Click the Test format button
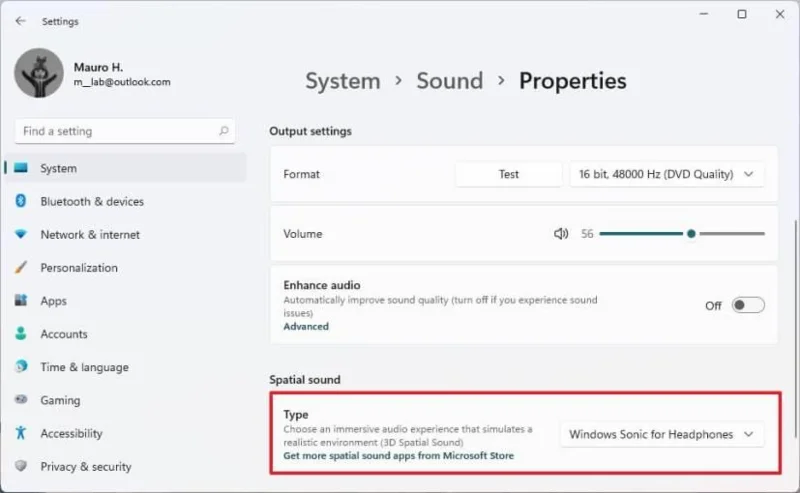800x493 pixels. click(509, 174)
